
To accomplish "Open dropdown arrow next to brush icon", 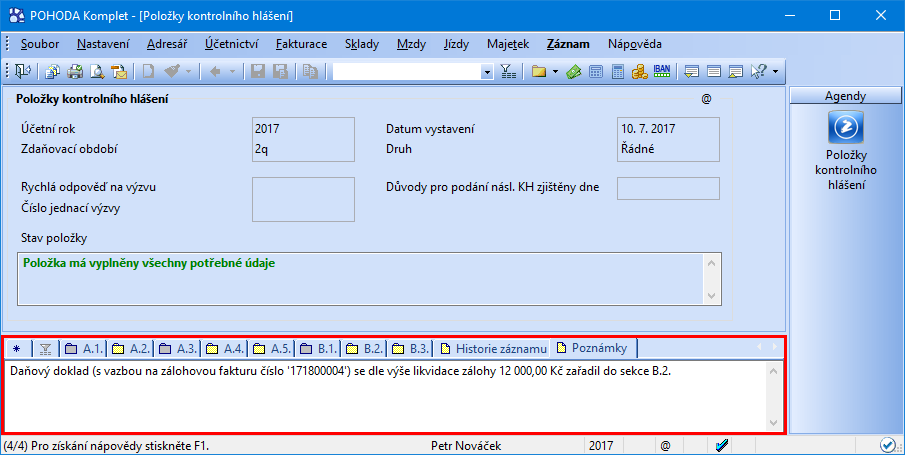I will 188,72.
